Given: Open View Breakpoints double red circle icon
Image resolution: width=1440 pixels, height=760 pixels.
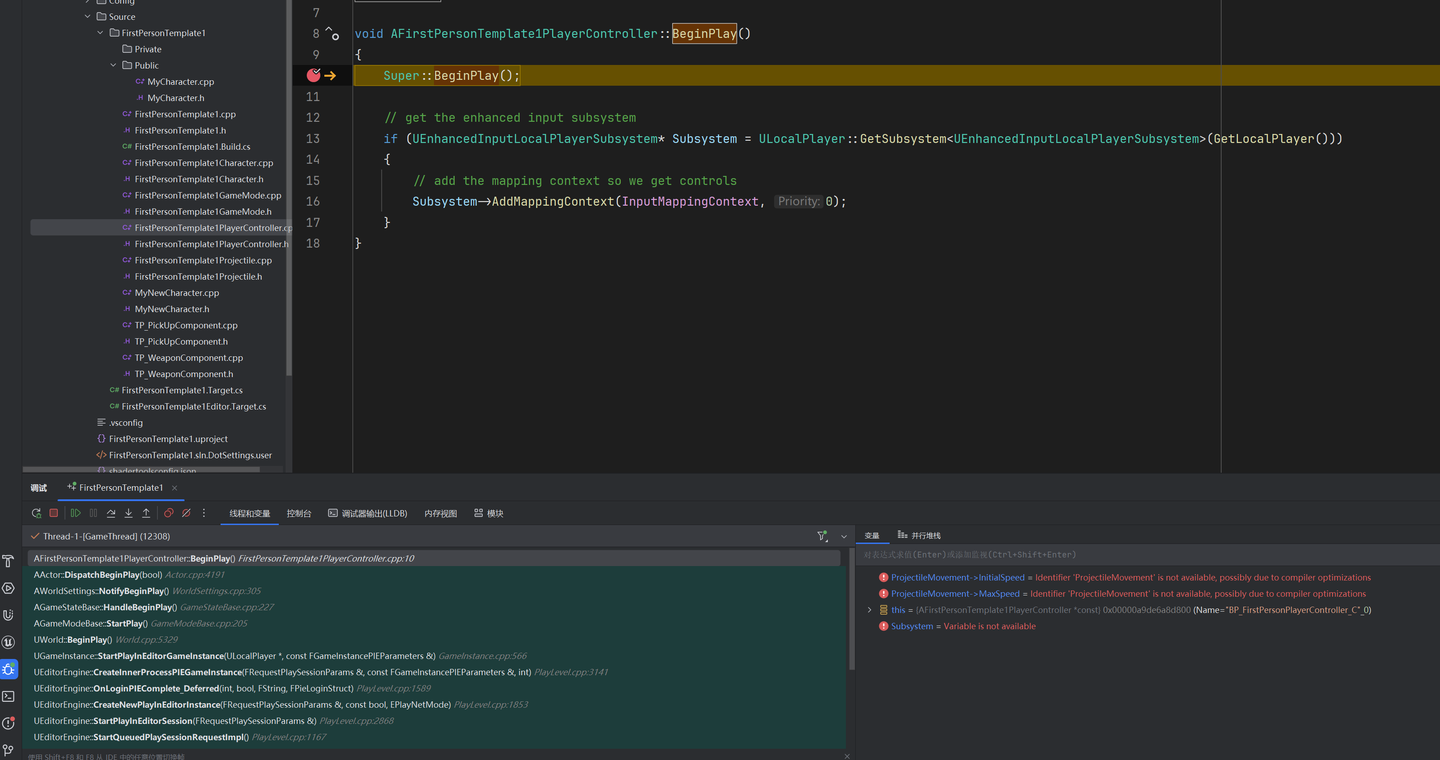Looking at the screenshot, I should pos(168,513).
